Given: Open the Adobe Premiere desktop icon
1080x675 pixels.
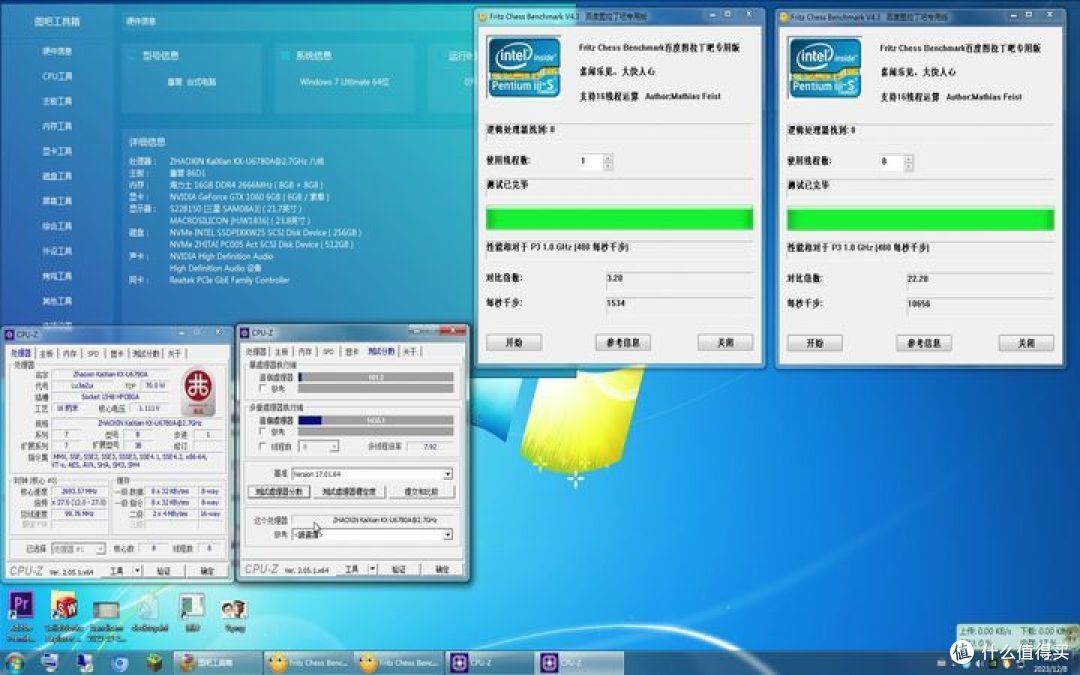Looking at the screenshot, I should (x=21, y=608).
